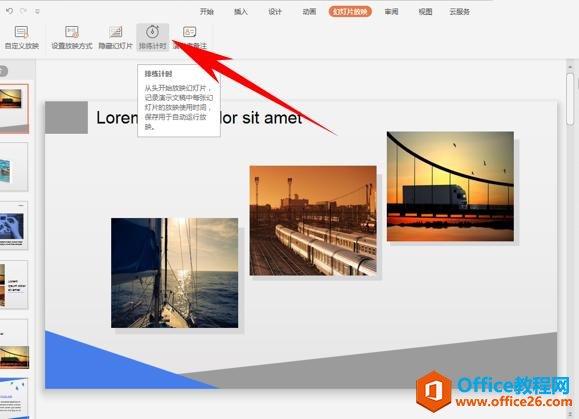Click the 隐藏幻灯片 hide slide icon
The width and height of the screenshot is (579, 419).
(x=116, y=32)
